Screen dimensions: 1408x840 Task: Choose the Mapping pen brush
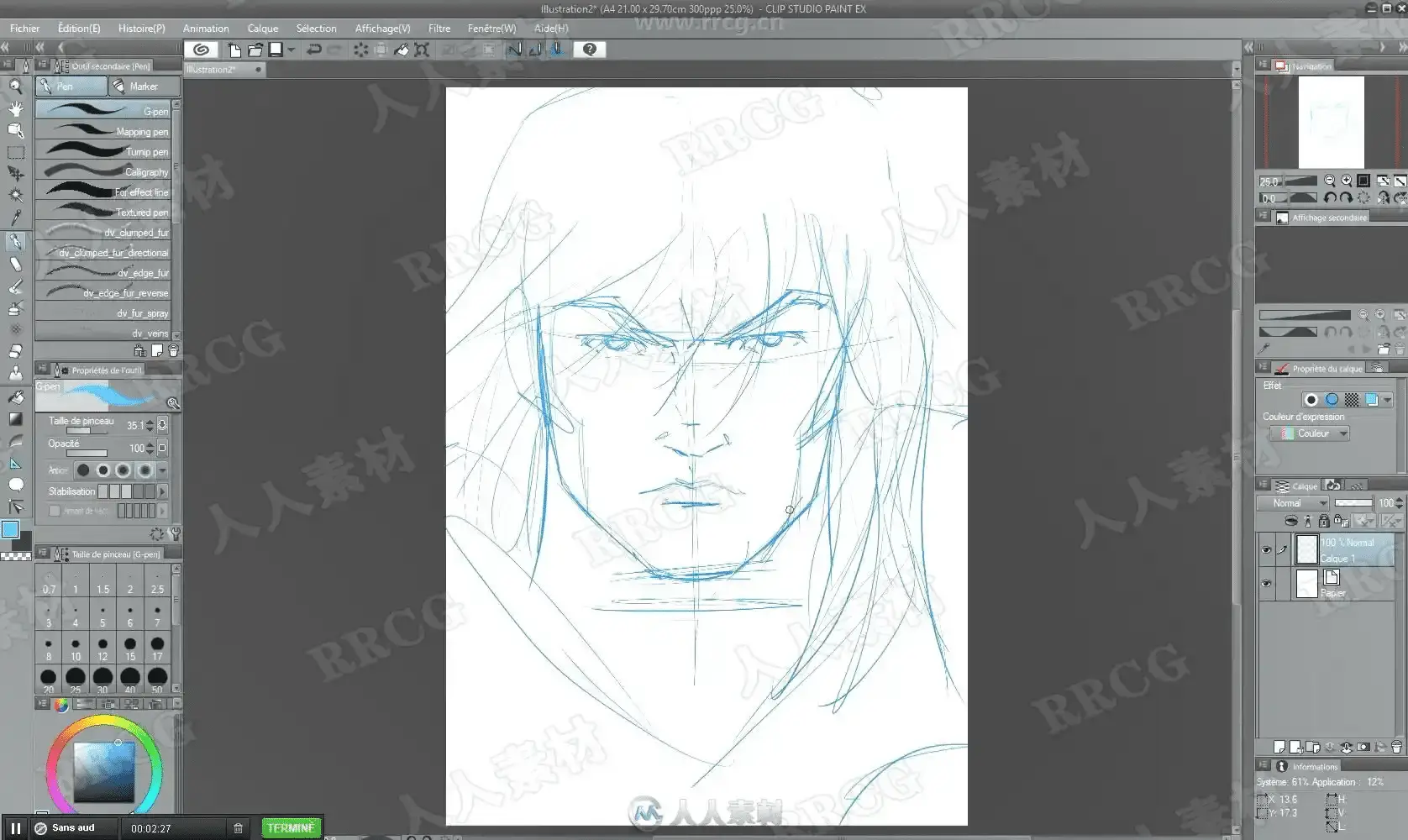[x=103, y=131]
